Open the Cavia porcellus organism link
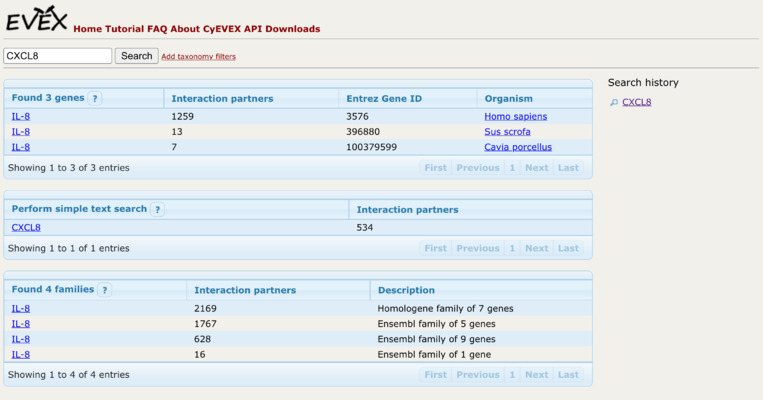The height and width of the screenshot is (400, 763). click(x=518, y=147)
